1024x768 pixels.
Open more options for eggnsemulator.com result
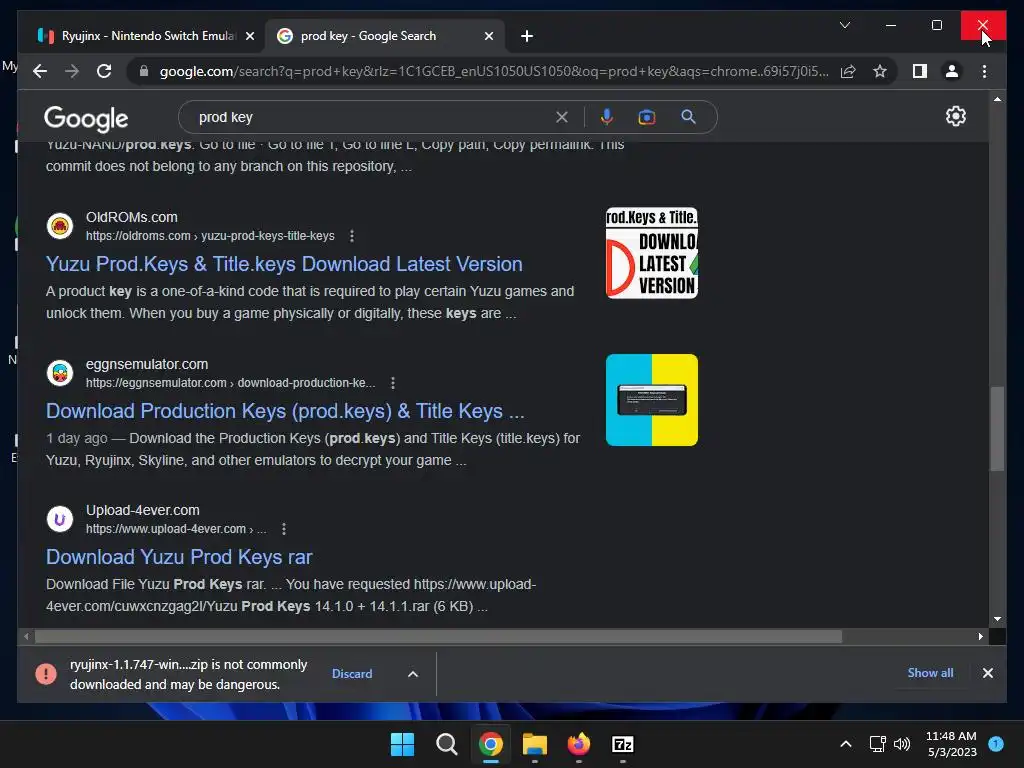[392, 383]
